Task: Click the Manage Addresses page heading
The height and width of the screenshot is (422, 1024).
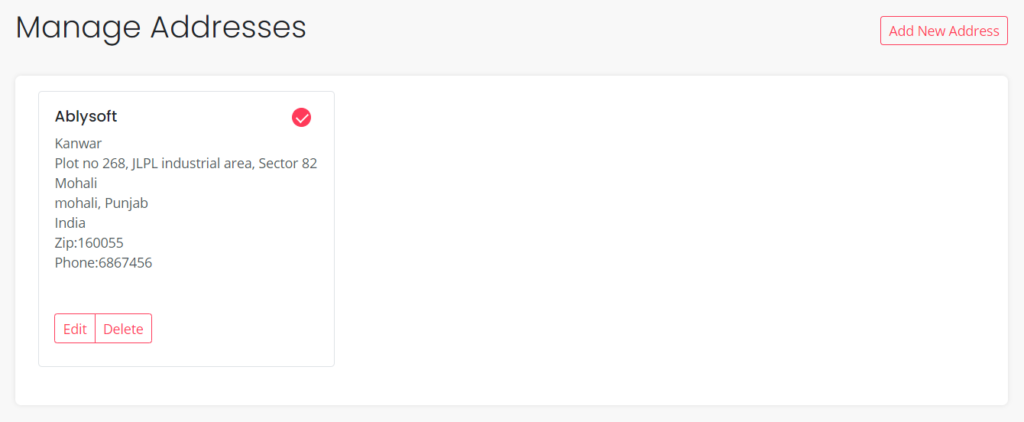Action: [161, 27]
